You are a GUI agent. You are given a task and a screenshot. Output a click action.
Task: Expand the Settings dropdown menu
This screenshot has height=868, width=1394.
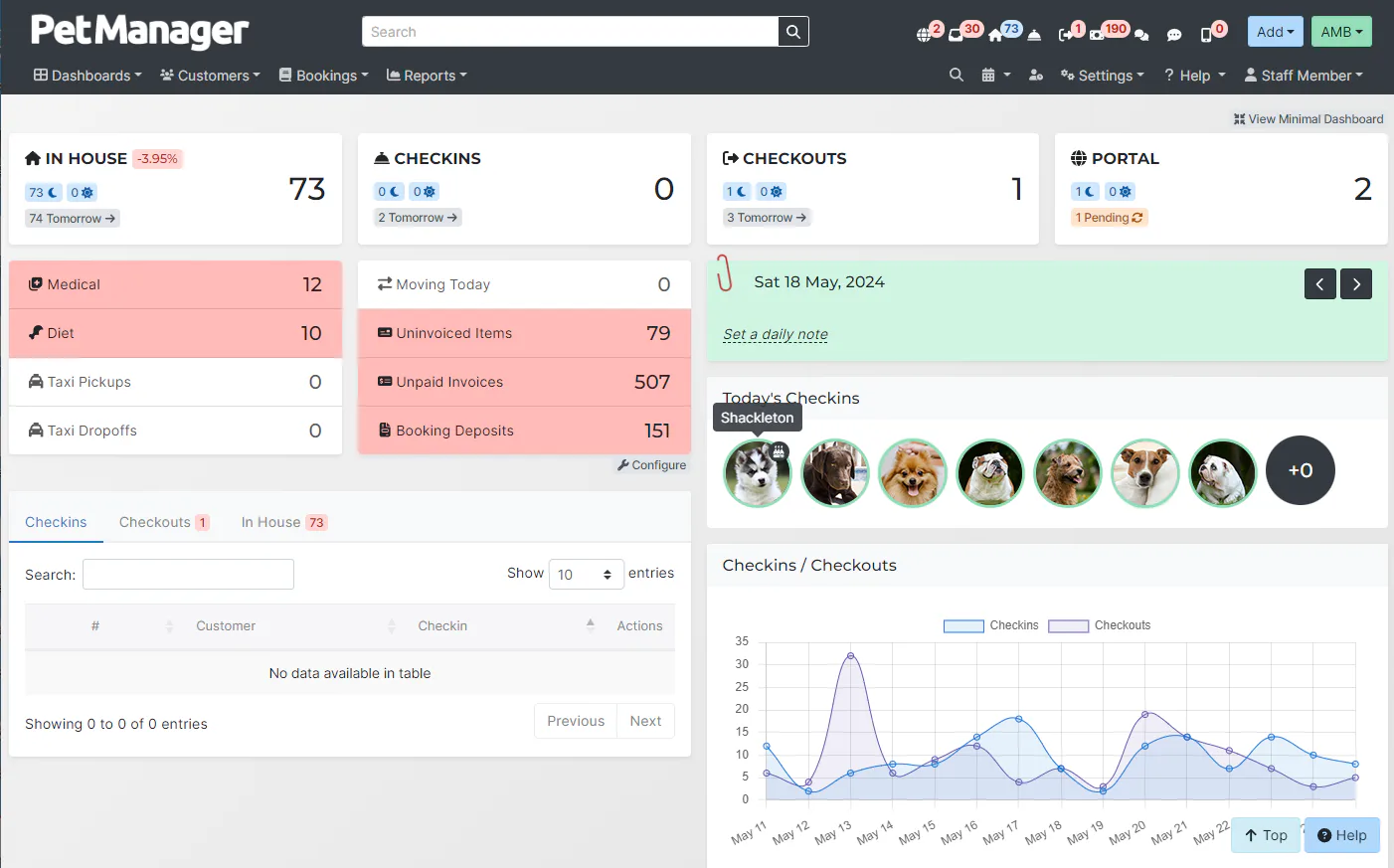pos(1102,75)
